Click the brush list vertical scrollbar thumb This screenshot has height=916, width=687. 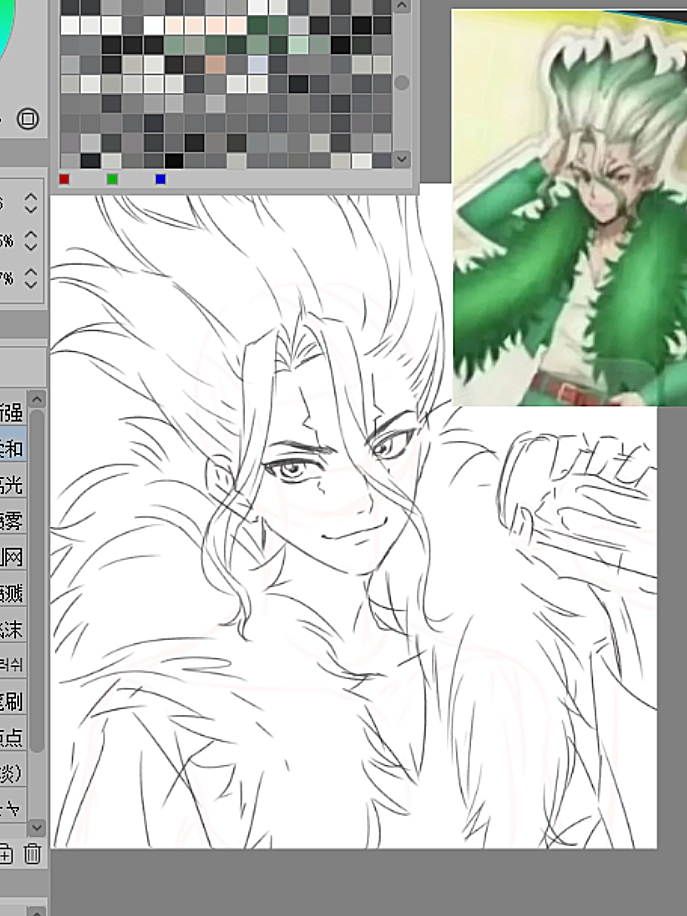[x=37, y=581]
